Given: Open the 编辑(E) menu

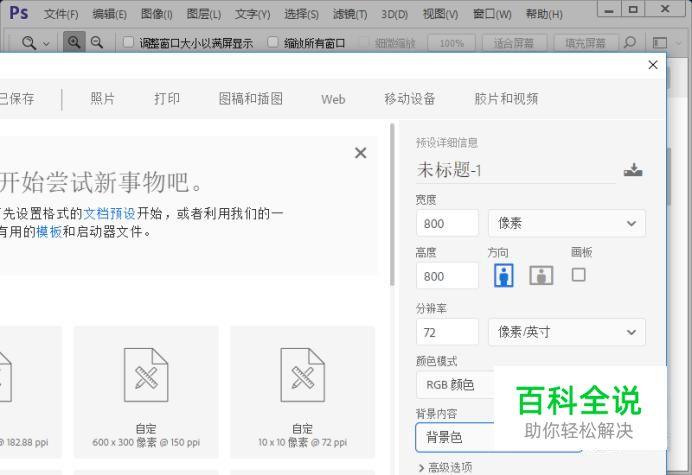Looking at the screenshot, I should [x=109, y=14].
